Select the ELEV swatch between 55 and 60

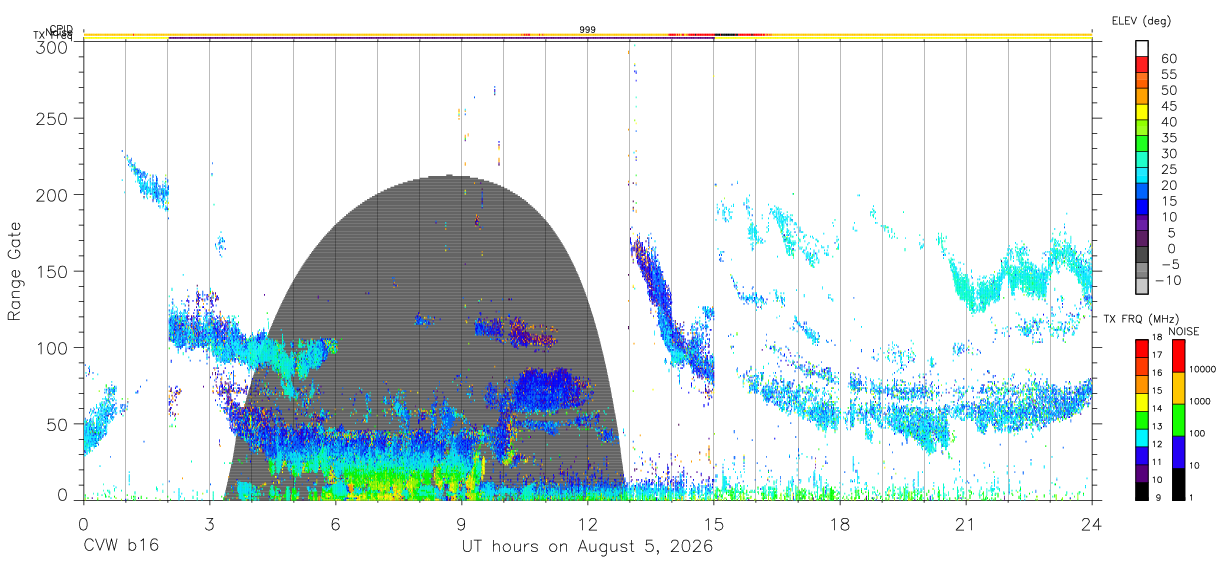1142,65
